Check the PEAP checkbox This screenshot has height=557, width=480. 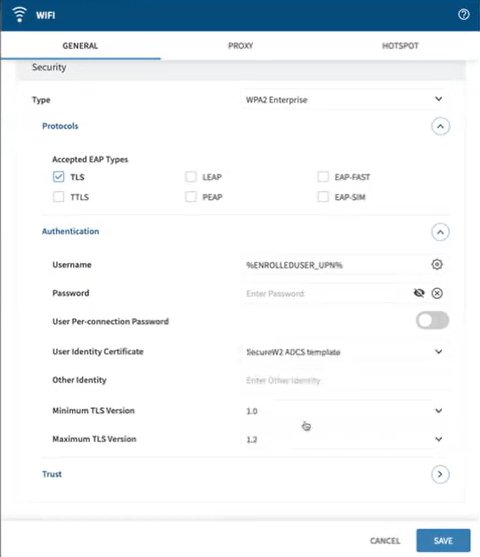tap(191, 196)
